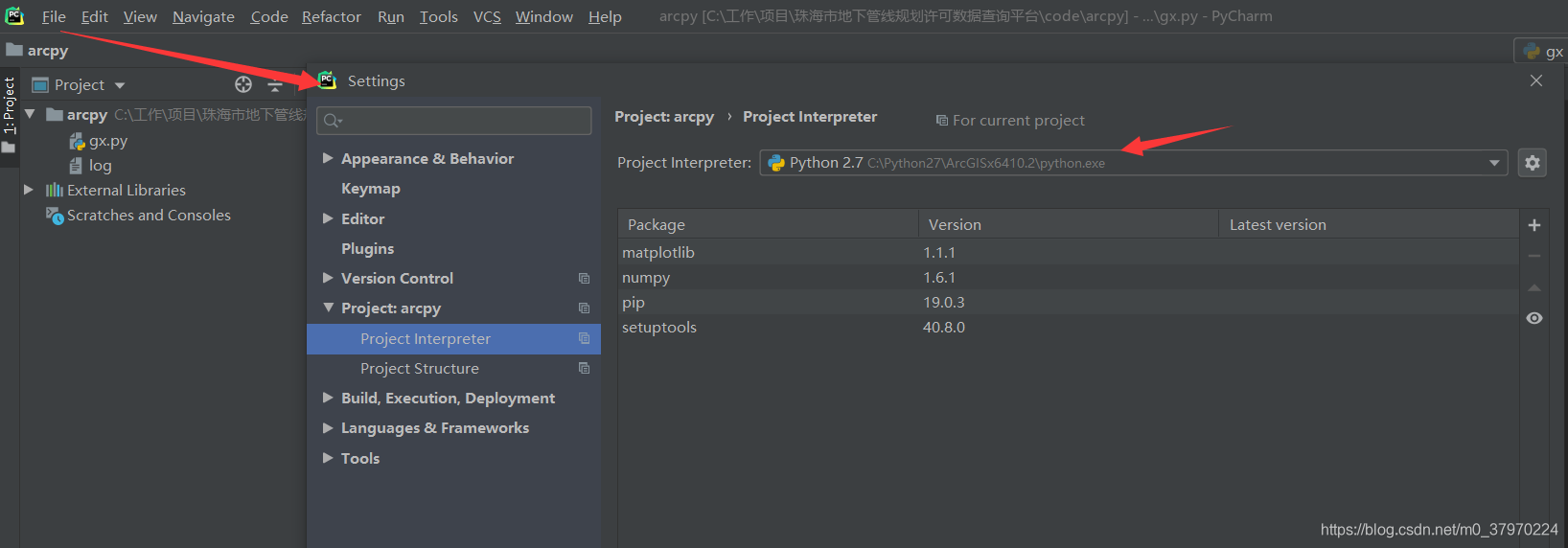Viewport: 1568px width, 548px height.
Task: Click the minus icon to uninstall package
Action: coord(1533,256)
